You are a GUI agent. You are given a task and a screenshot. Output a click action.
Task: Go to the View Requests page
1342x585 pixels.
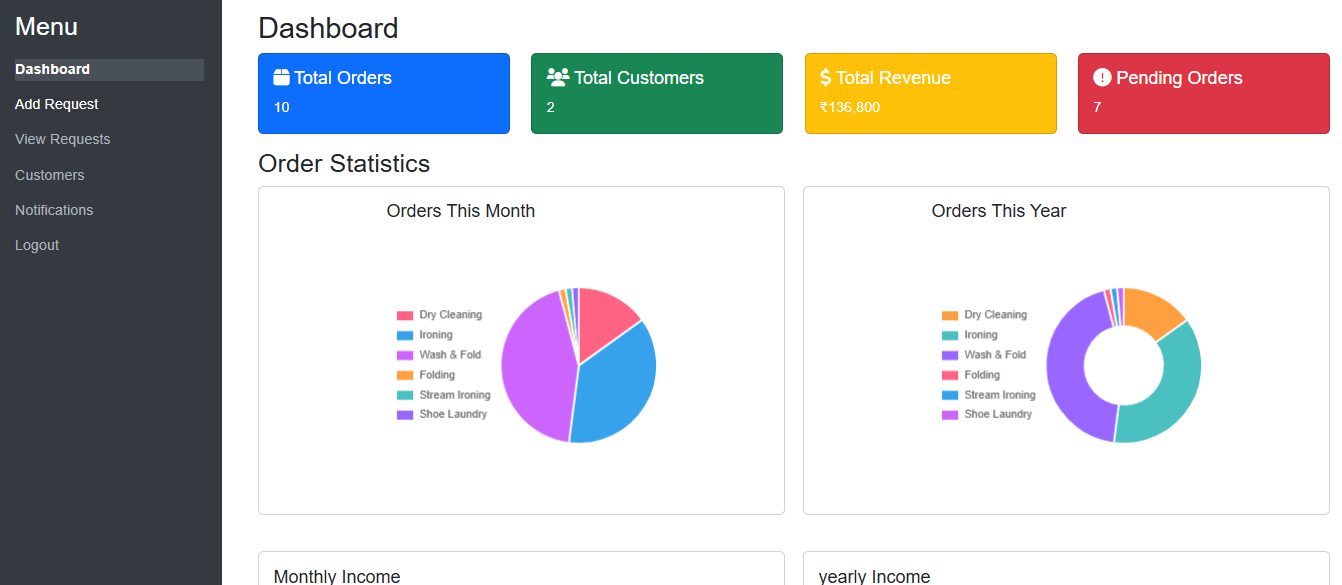coord(63,139)
